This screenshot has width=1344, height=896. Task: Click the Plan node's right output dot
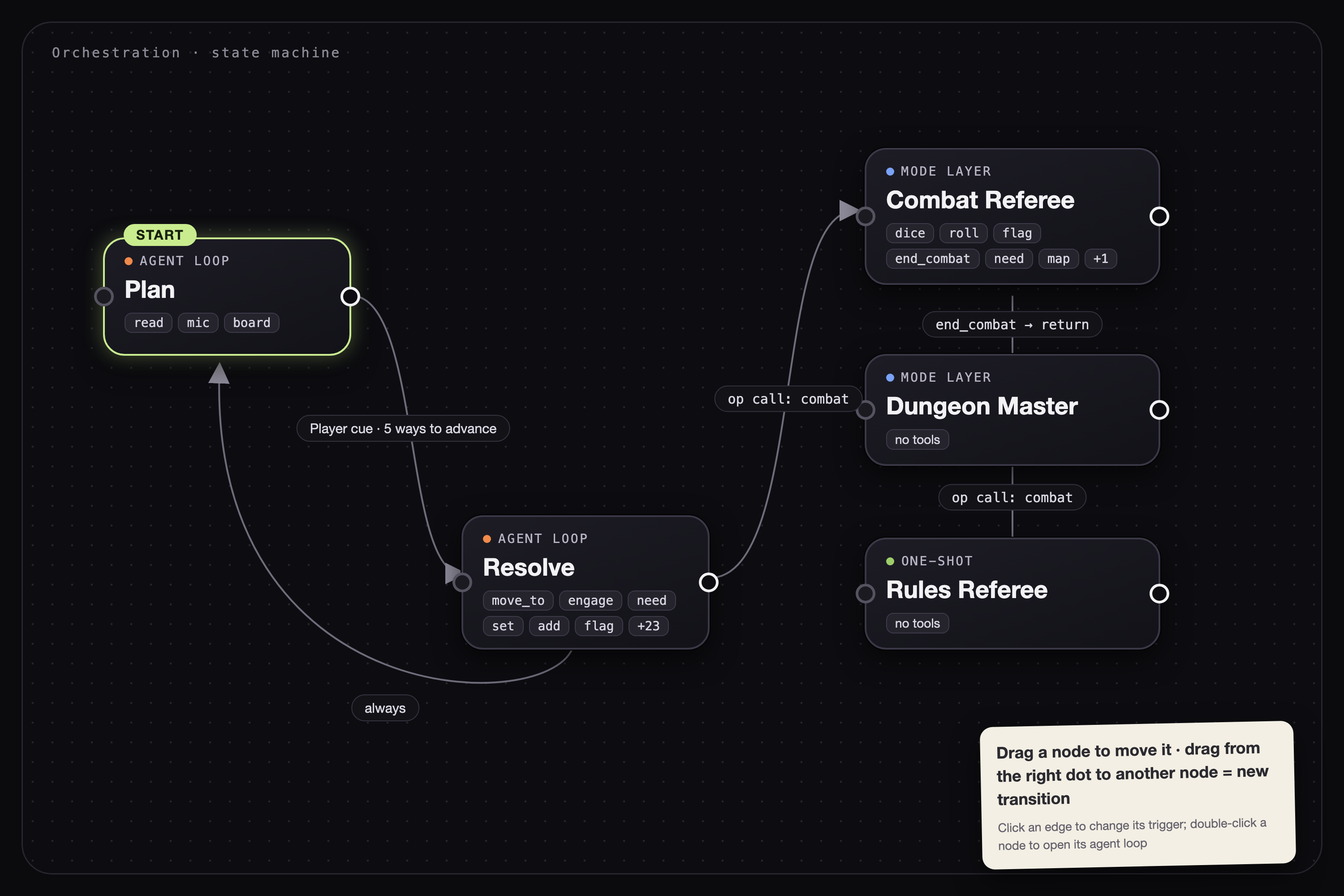click(350, 297)
